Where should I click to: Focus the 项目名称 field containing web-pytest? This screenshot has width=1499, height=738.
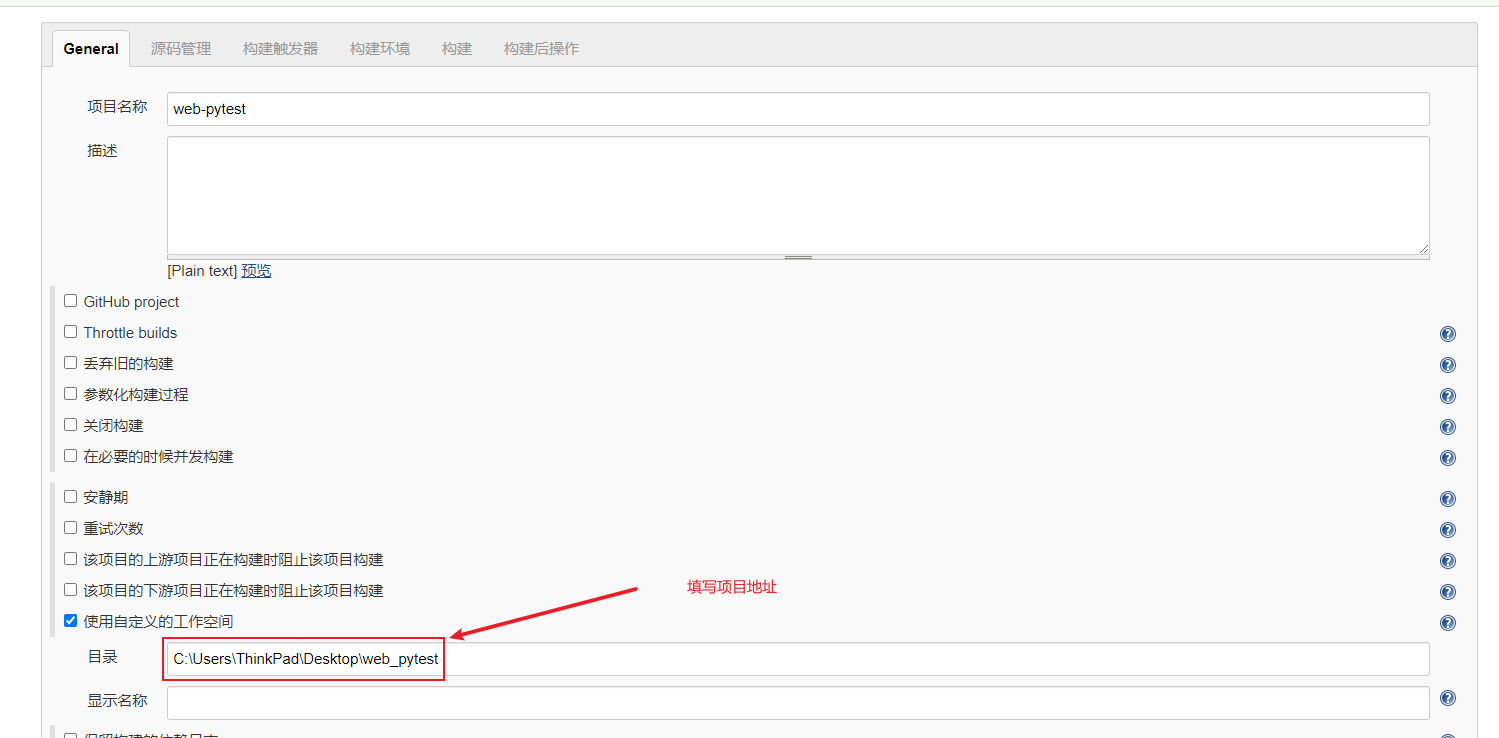[x=798, y=109]
